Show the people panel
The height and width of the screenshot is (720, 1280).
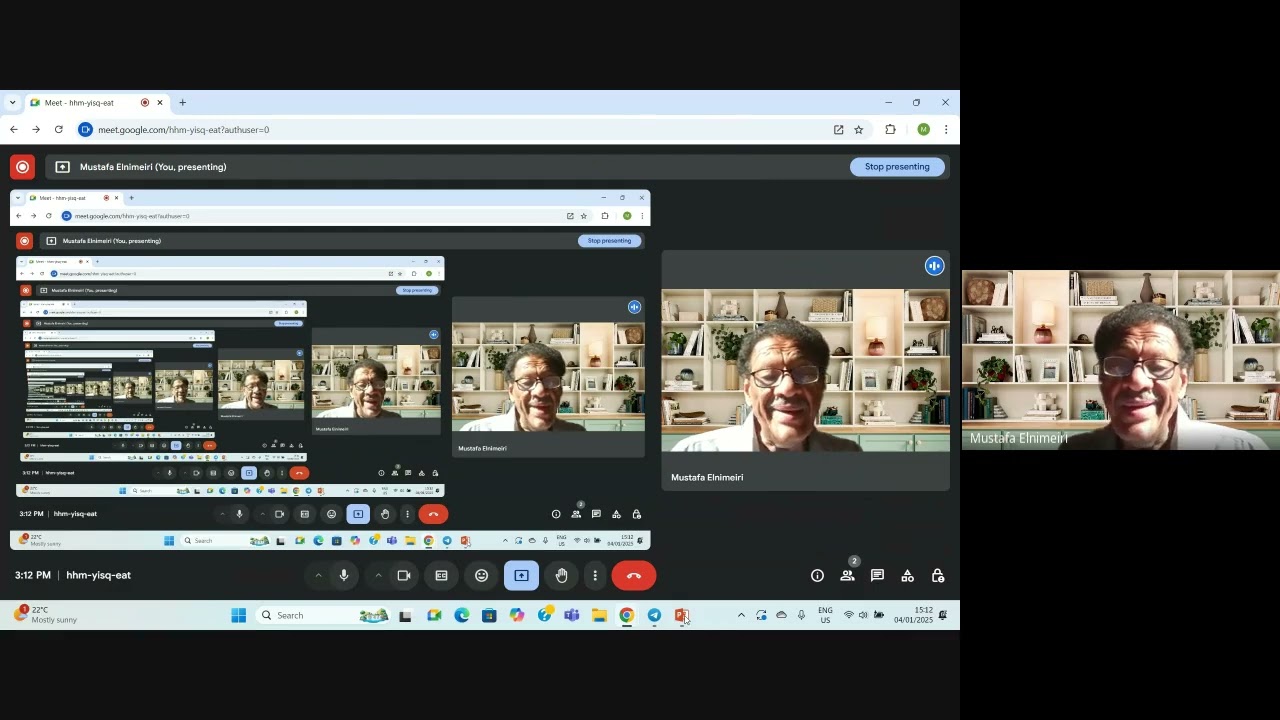click(x=848, y=576)
